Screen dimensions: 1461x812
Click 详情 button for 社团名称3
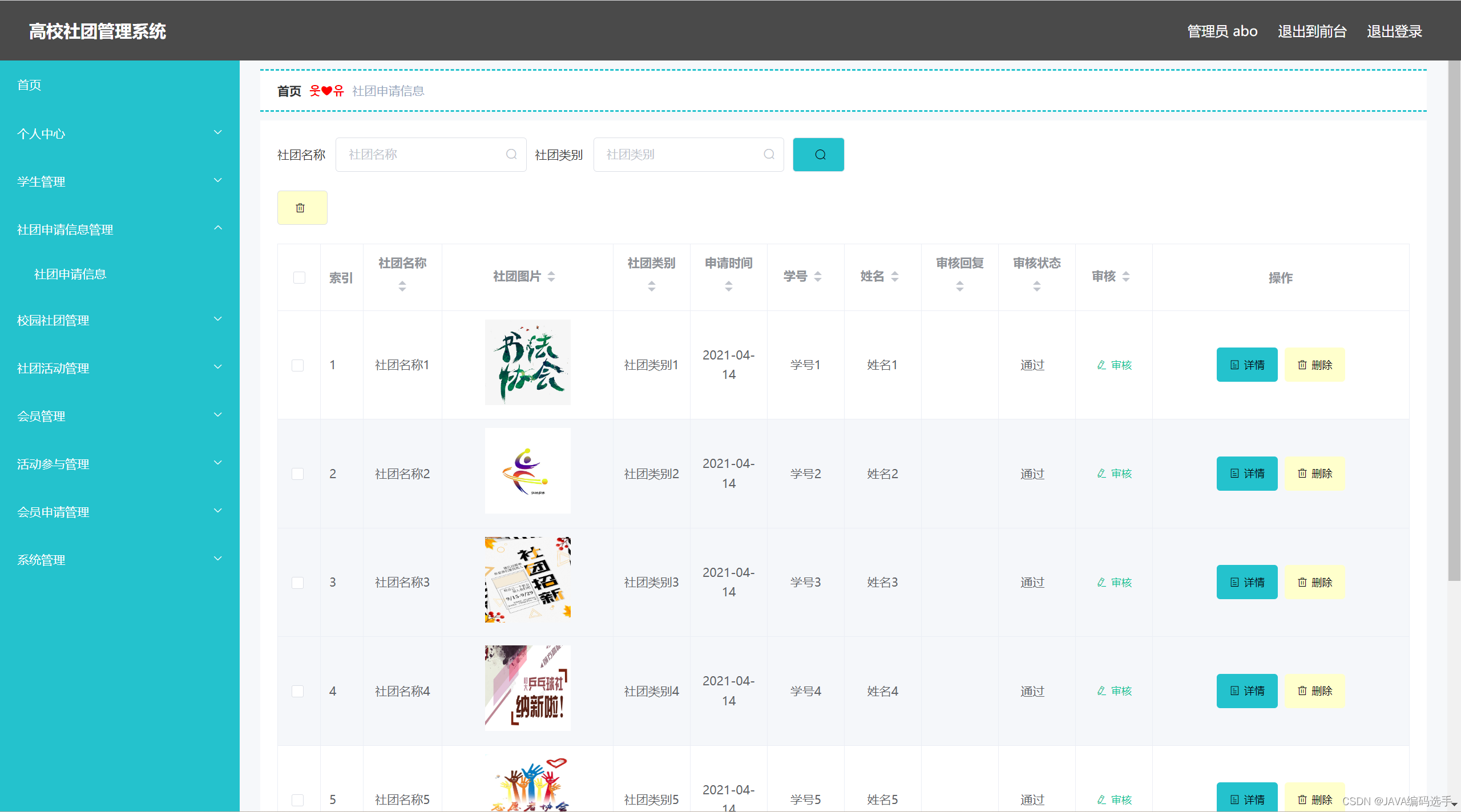1246,582
